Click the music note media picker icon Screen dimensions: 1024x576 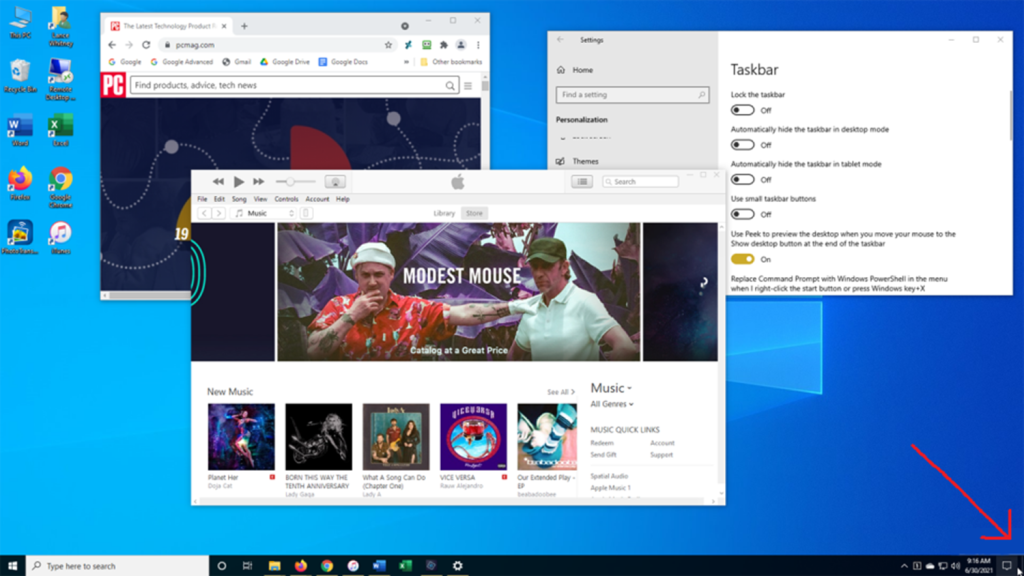(x=241, y=212)
